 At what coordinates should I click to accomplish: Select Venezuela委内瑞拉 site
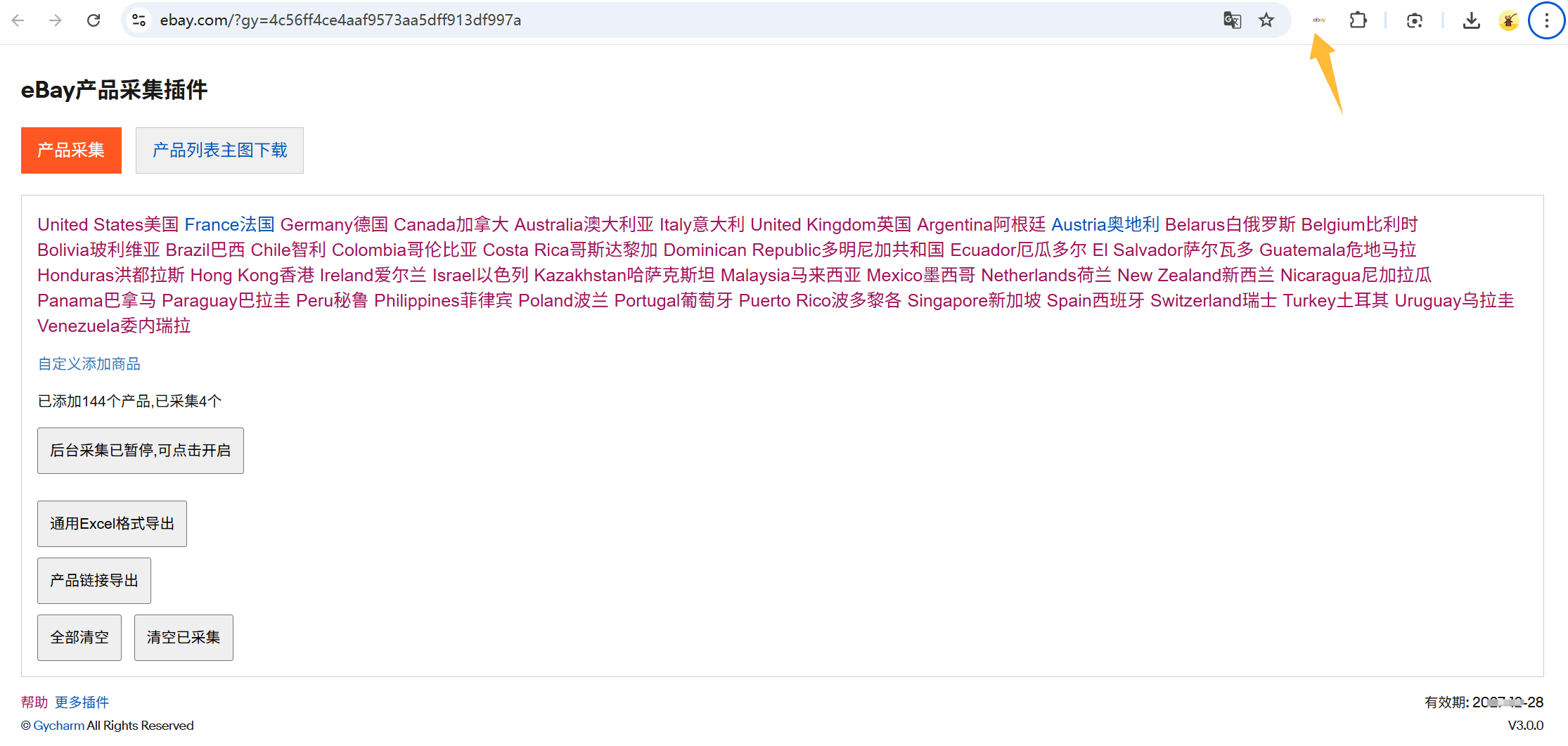click(x=114, y=326)
